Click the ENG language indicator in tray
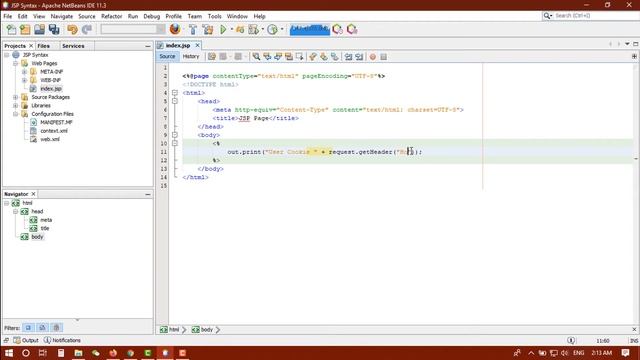The width and height of the screenshot is (640, 360). tap(578, 353)
